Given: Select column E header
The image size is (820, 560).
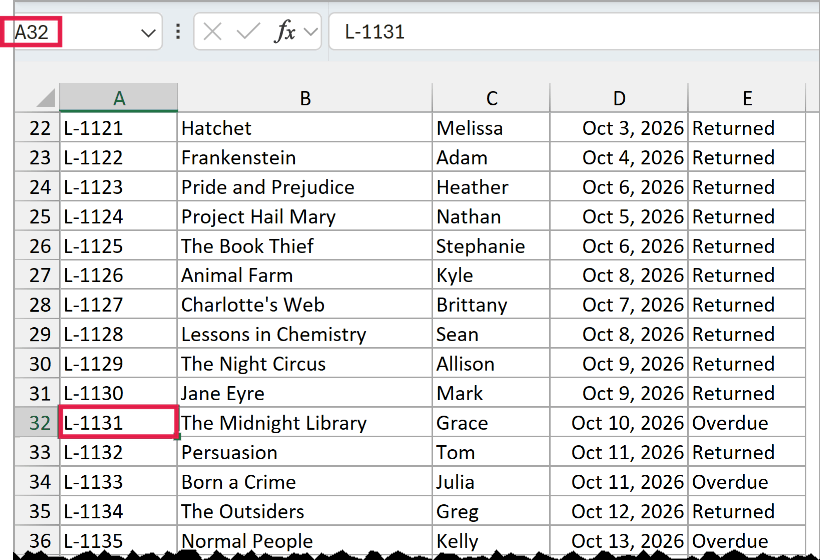Looking at the screenshot, I should pyautogui.click(x=747, y=98).
